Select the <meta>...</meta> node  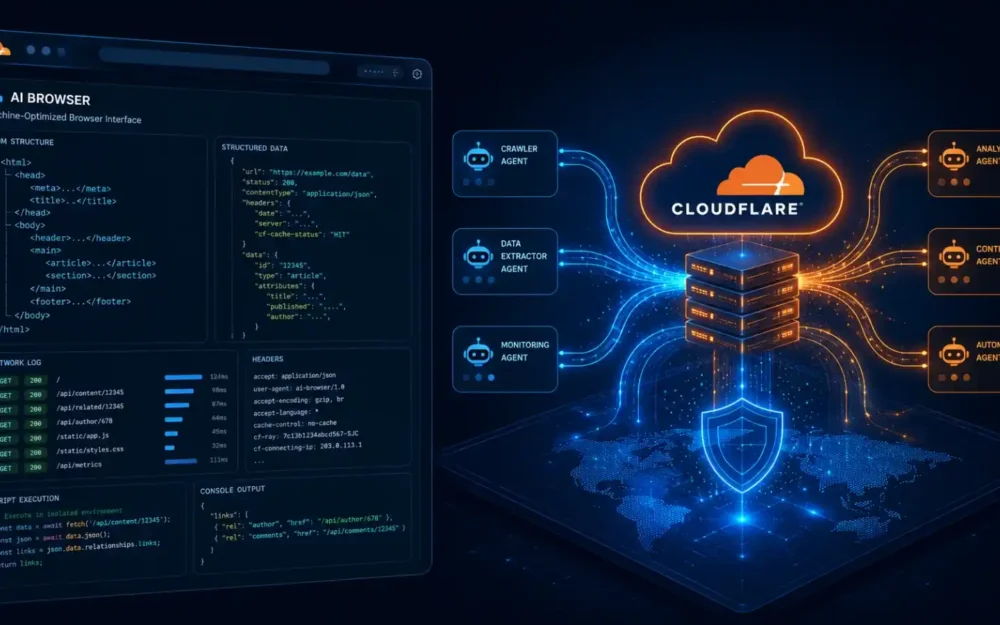pos(70,188)
